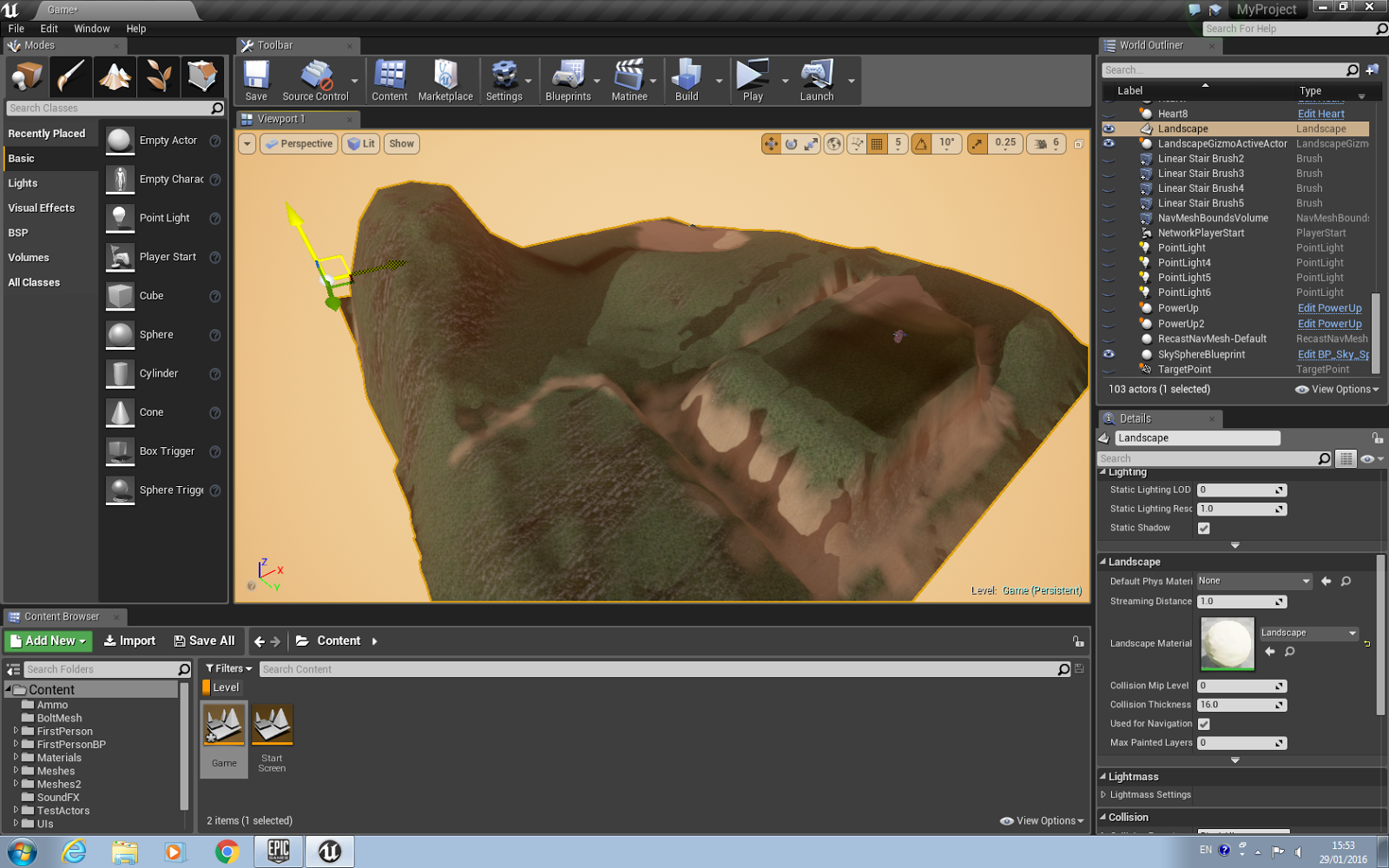1389x868 pixels.
Task: Select the rotate tool in the viewport toolbar
Action: pos(791,144)
